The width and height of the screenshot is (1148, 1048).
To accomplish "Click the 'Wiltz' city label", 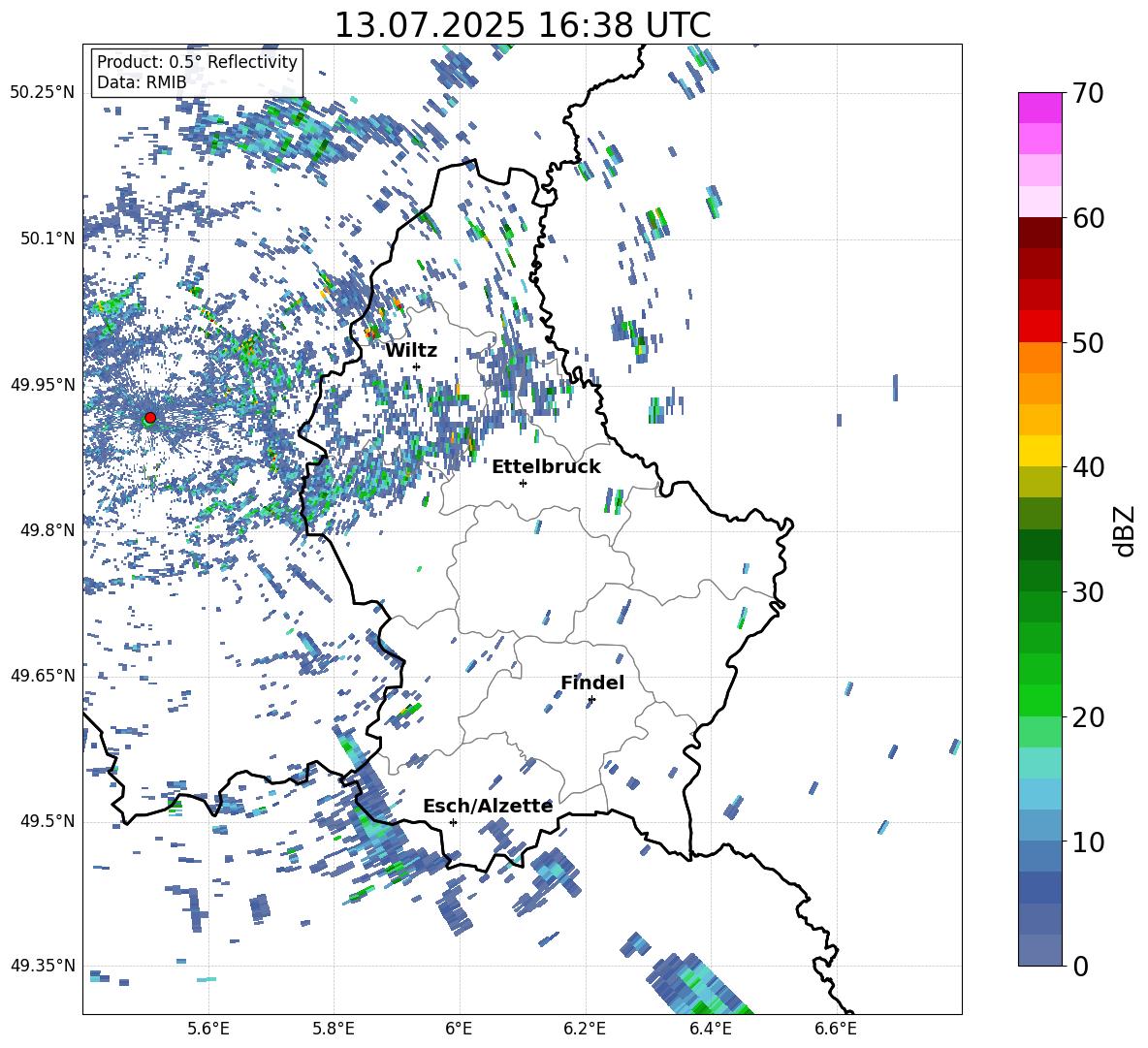I will click(x=411, y=350).
